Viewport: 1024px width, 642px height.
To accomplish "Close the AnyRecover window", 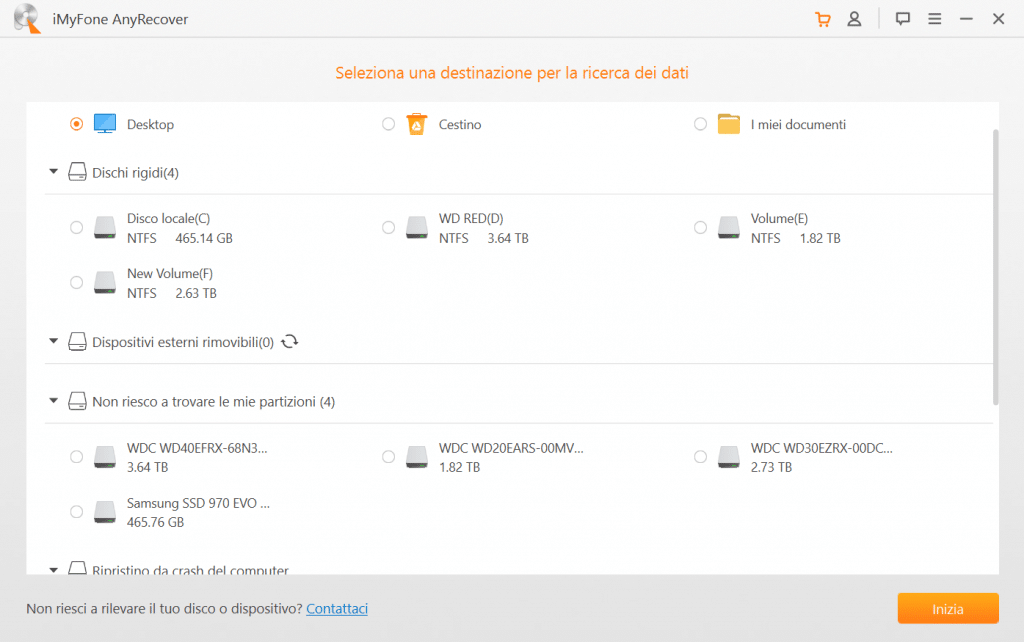I will [x=999, y=19].
